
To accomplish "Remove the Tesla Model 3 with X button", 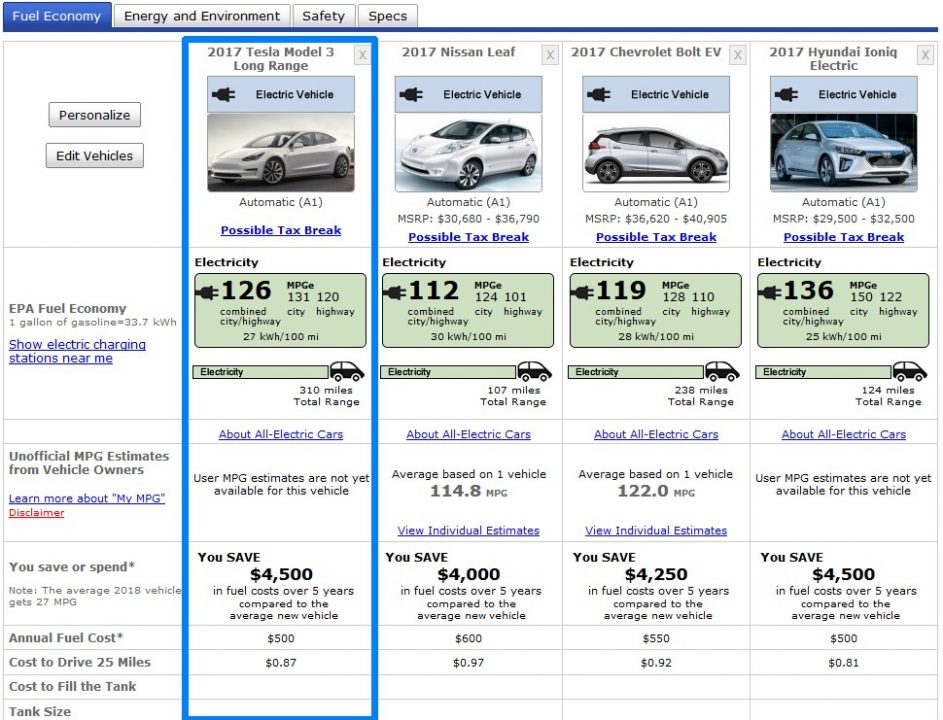I will (x=362, y=55).
